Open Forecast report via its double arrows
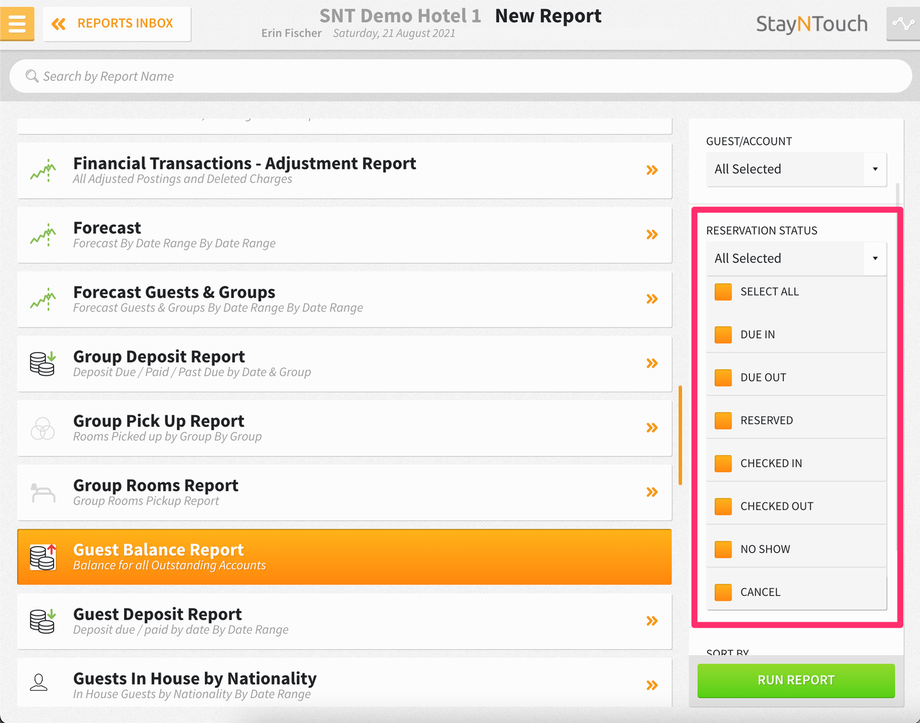 652,235
